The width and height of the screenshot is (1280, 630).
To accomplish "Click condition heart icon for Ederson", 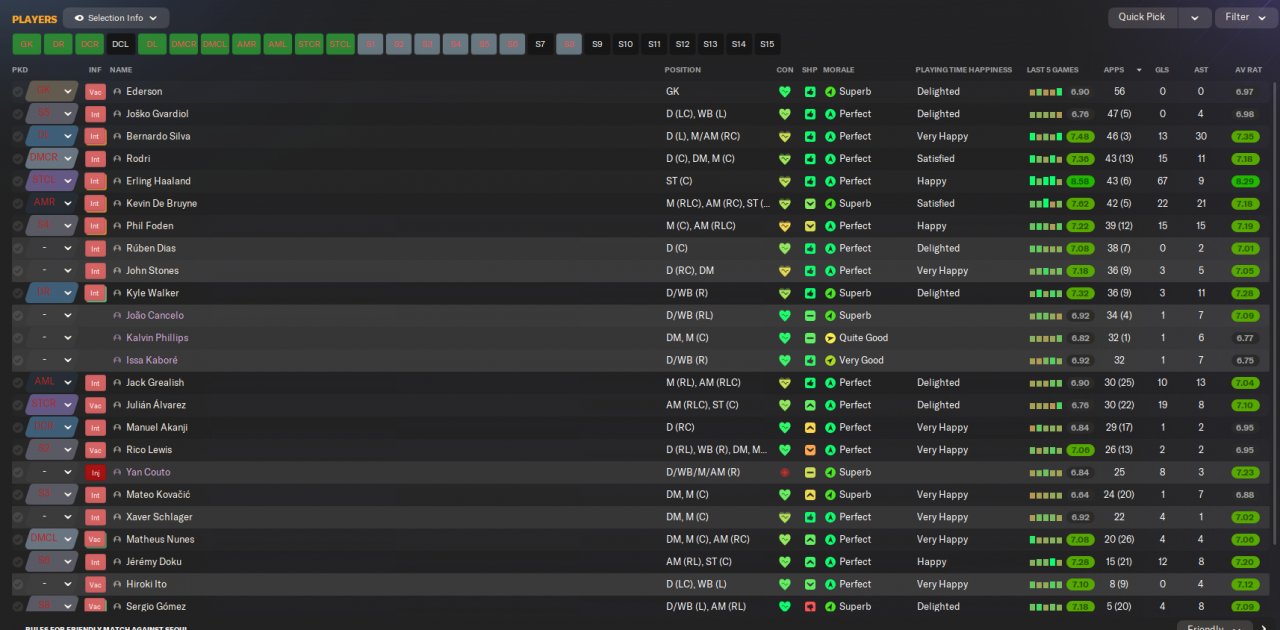I will [785, 91].
